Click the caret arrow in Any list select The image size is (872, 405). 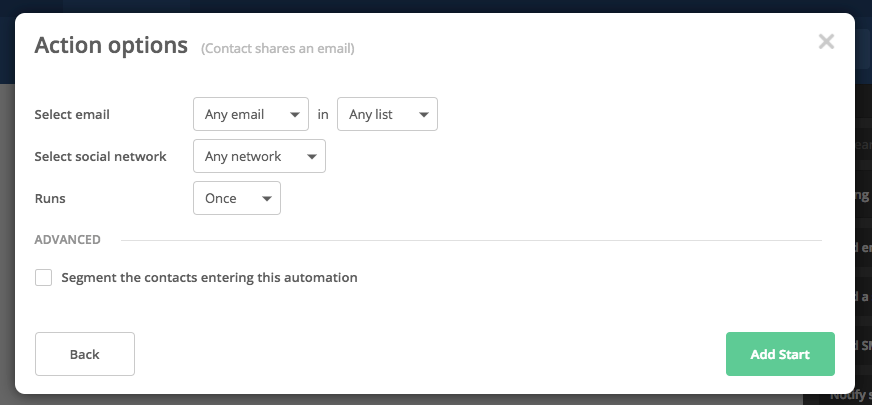[423, 115]
